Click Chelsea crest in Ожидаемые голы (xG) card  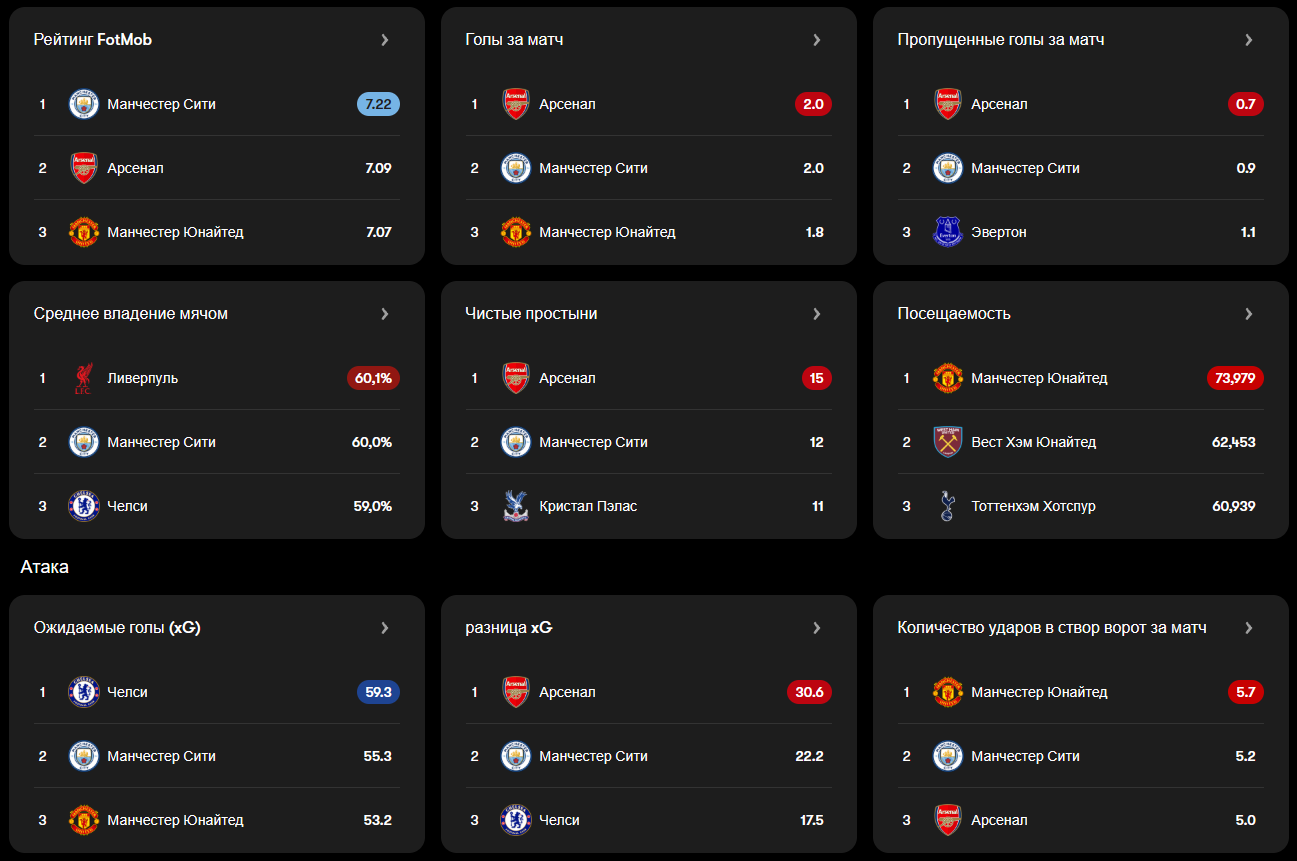(84, 692)
